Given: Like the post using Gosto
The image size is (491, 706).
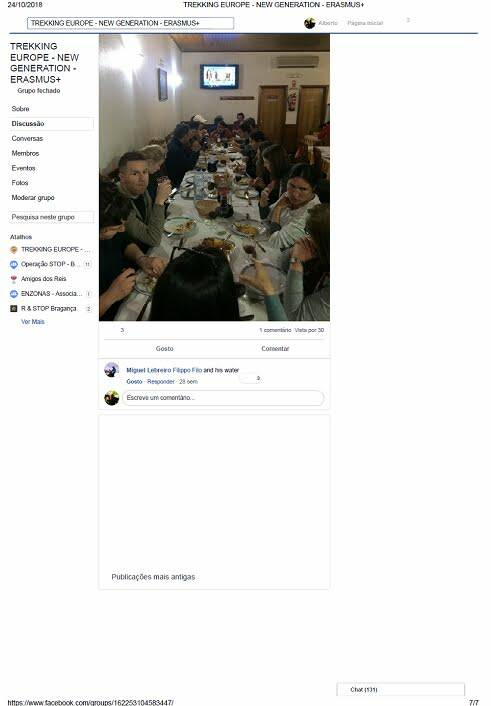Looking at the screenshot, I should coord(164,348).
